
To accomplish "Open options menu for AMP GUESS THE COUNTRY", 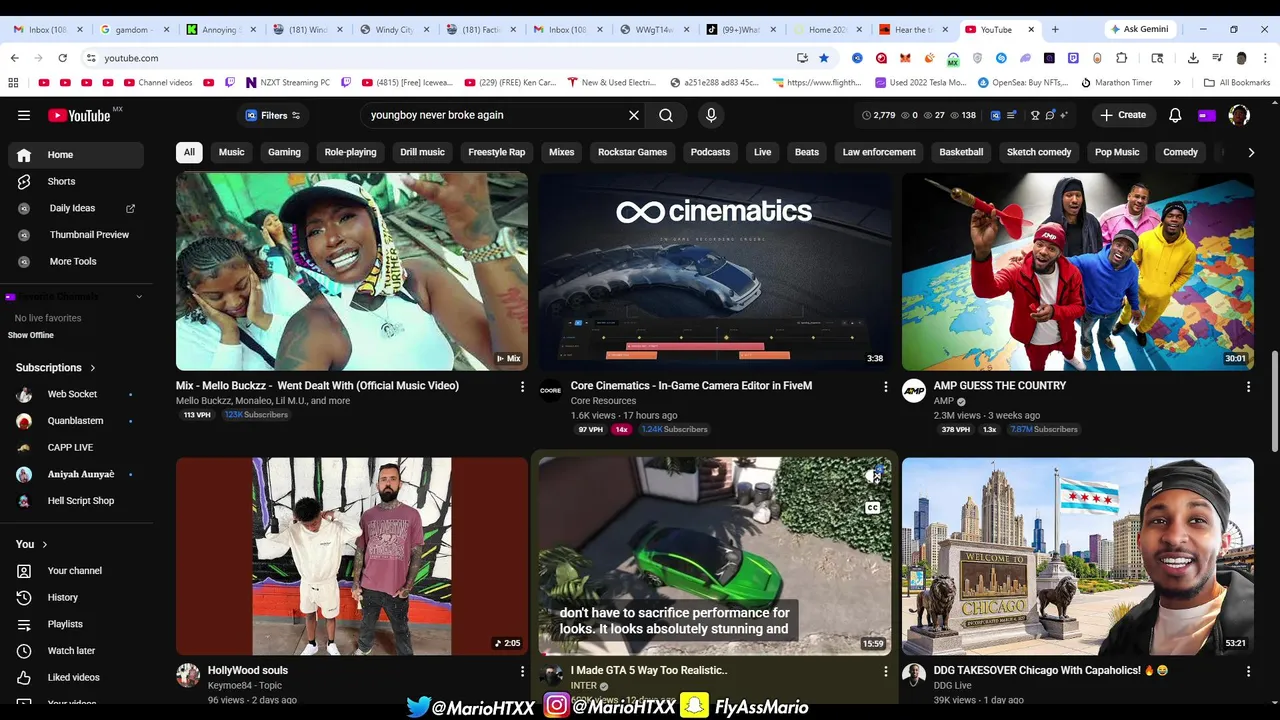I will 1248,386.
